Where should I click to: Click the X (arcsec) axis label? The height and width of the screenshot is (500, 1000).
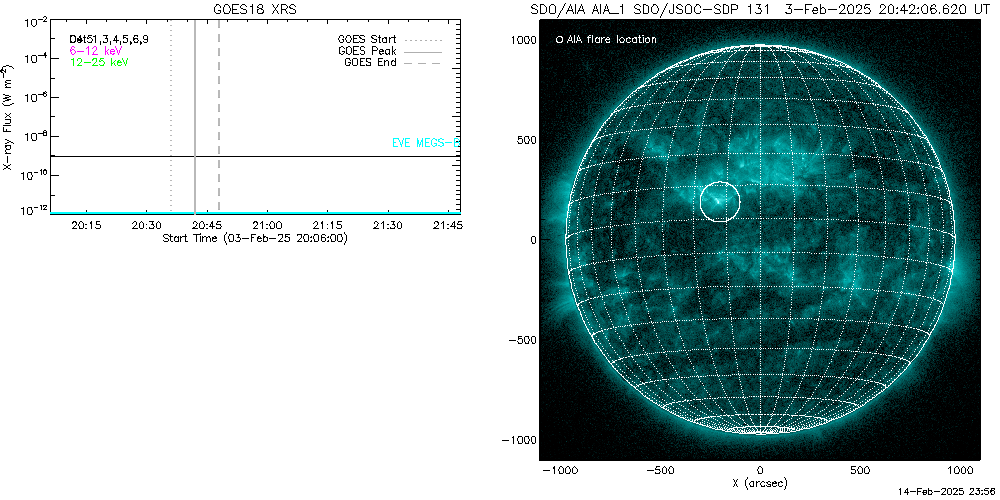759,483
